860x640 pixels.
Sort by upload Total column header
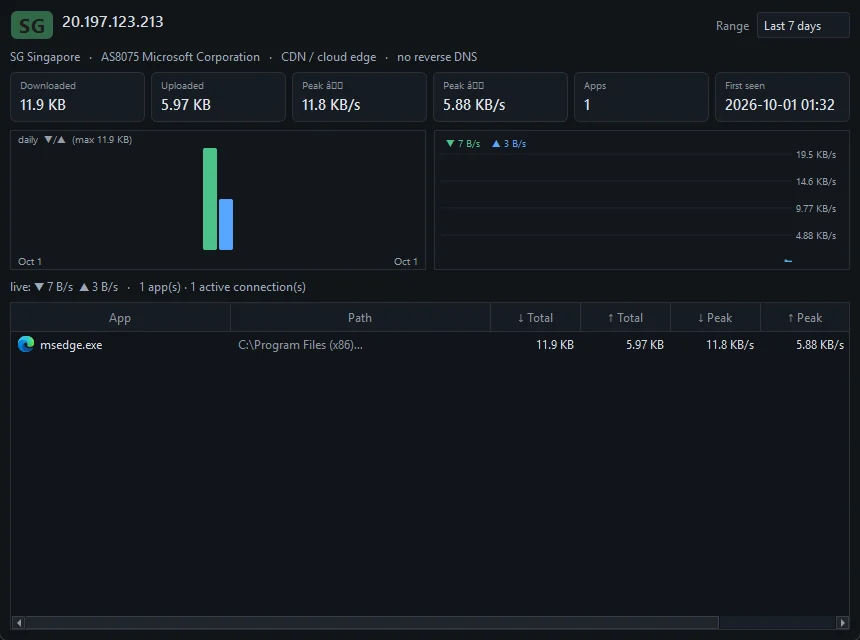(625, 318)
